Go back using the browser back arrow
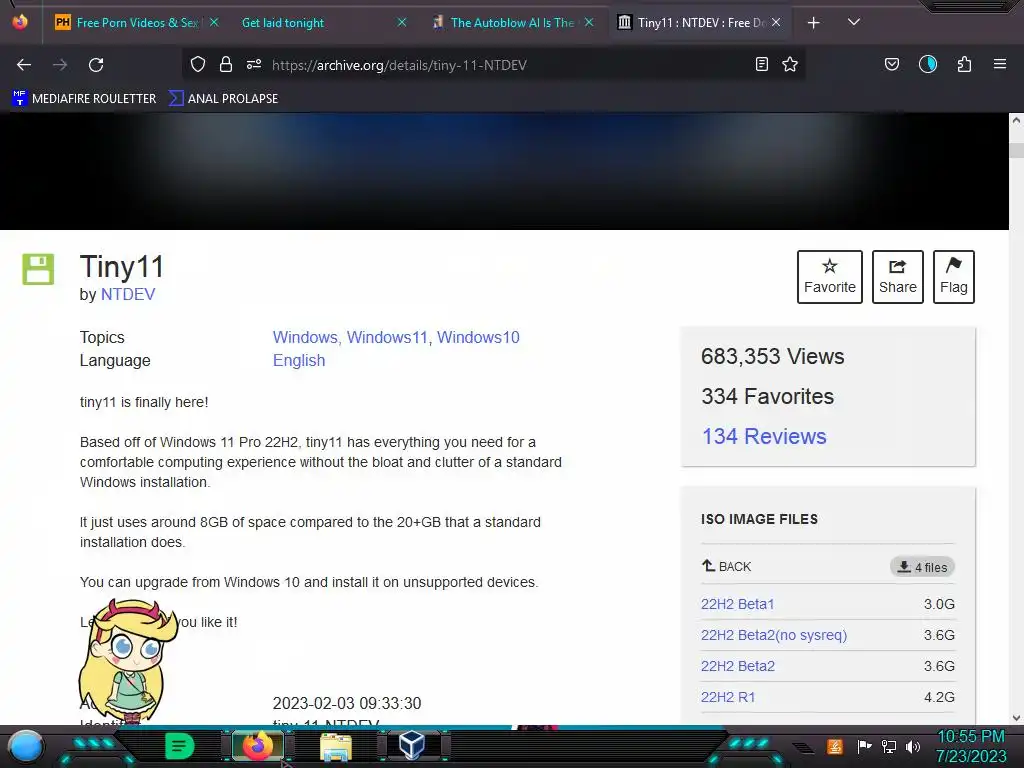1024x768 pixels. click(x=24, y=65)
